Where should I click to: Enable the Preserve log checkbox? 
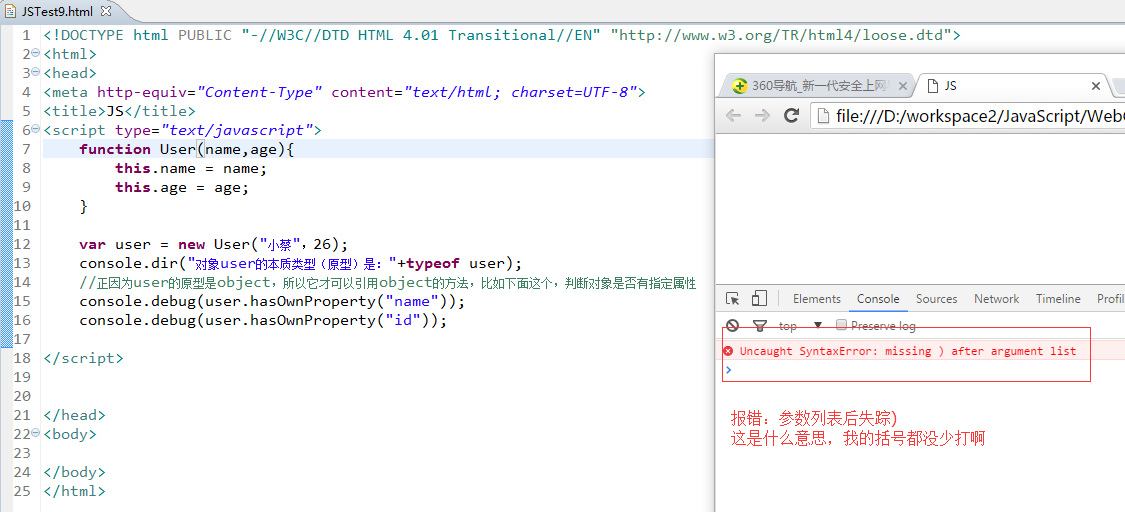coord(842,325)
